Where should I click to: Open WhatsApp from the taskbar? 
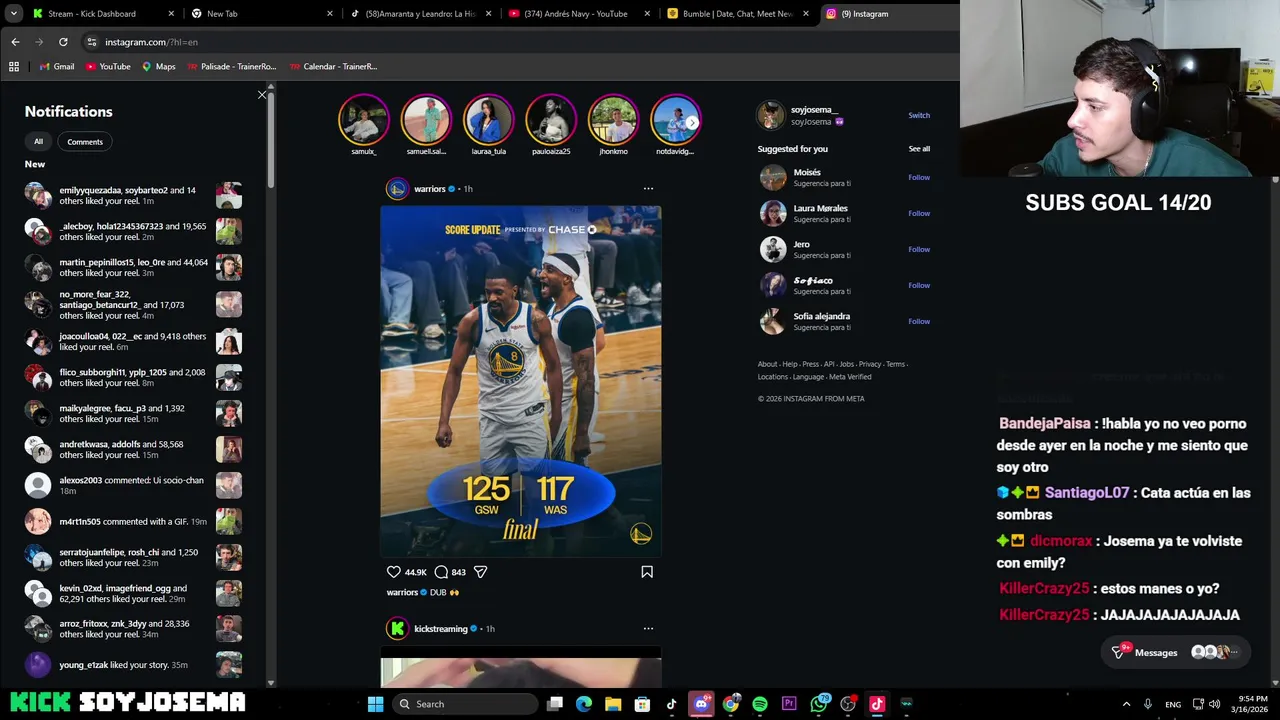[819, 704]
